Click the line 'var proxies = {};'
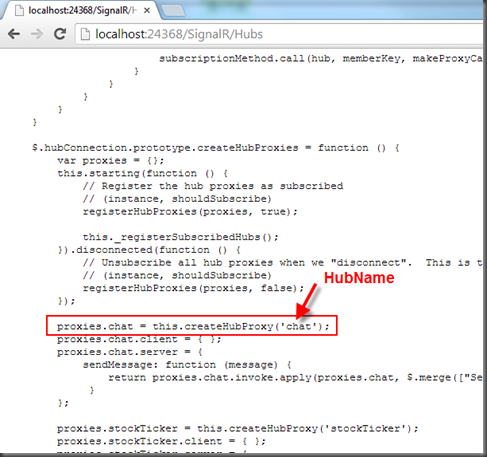Screen dimensions: 487x457 (111, 161)
